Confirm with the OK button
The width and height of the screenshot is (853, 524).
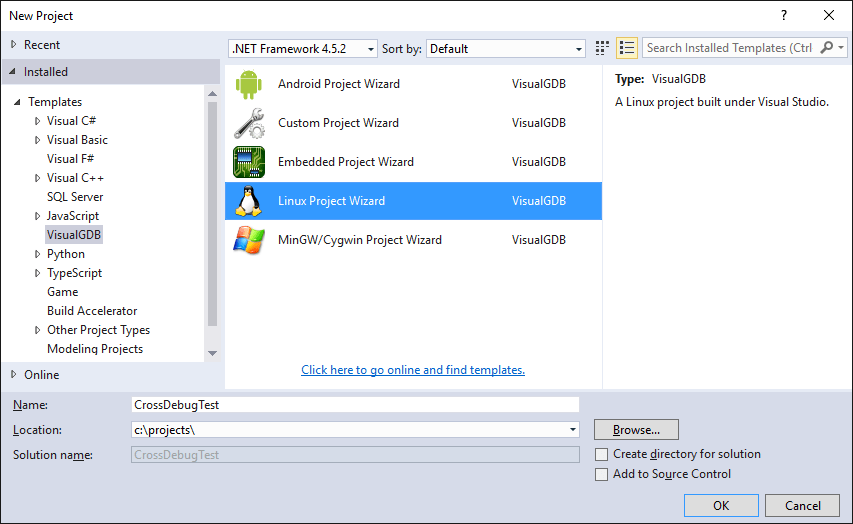[x=721, y=505]
